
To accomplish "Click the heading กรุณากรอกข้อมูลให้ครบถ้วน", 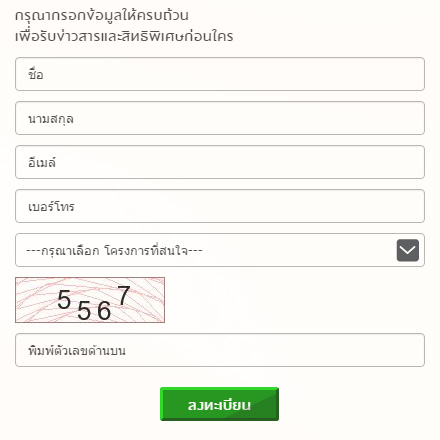I will coord(102,16).
